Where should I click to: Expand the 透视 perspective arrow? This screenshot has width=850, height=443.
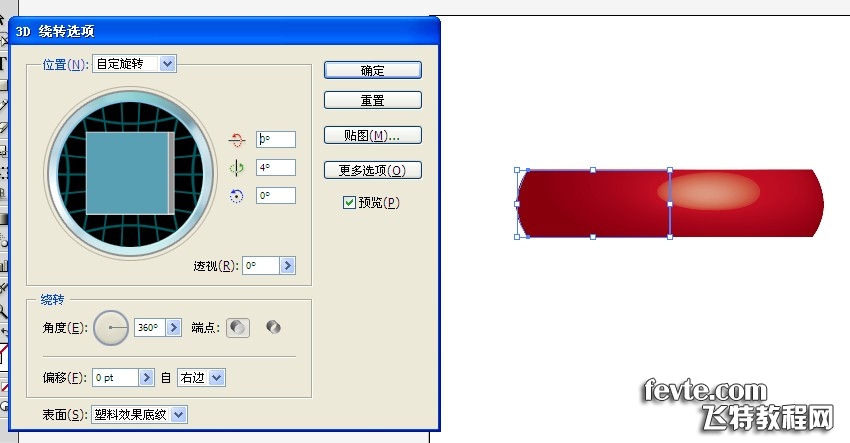point(288,266)
